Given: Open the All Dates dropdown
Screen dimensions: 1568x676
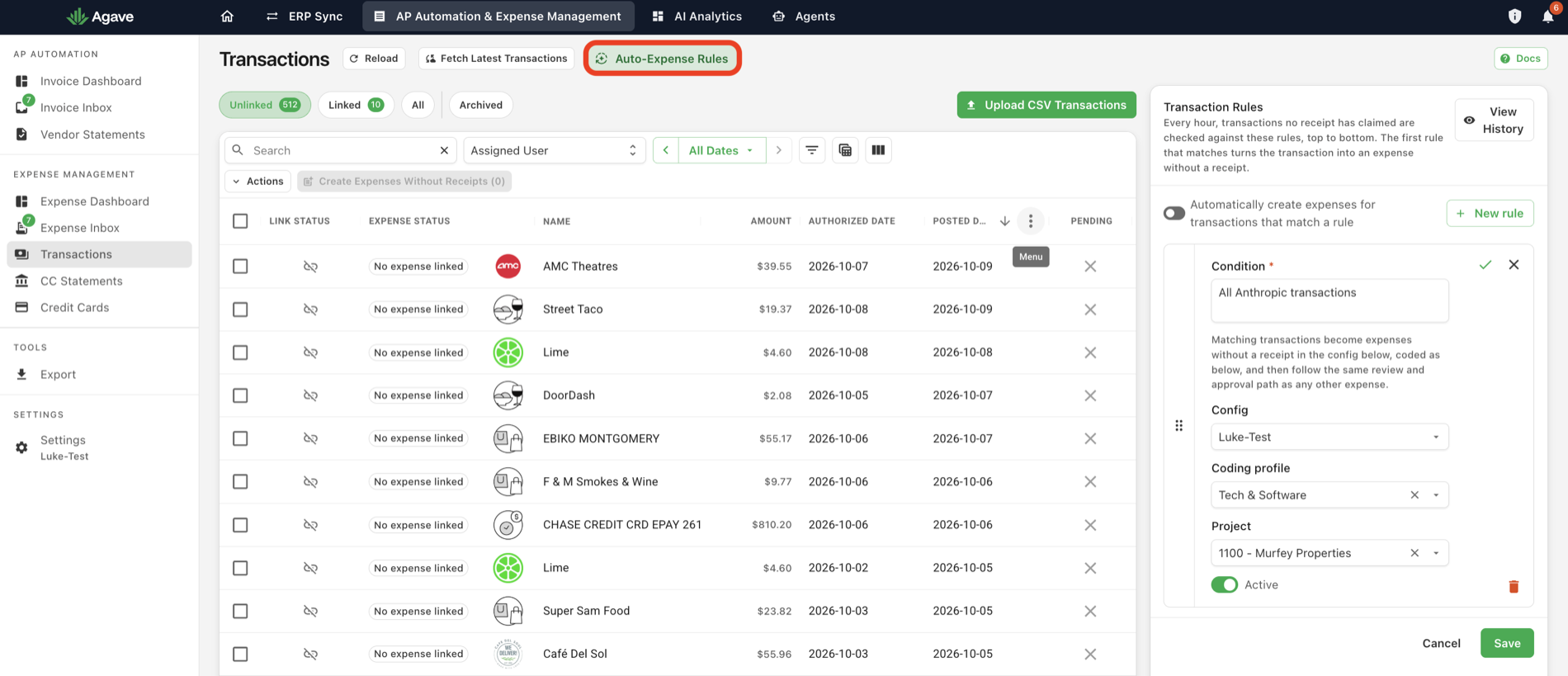Looking at the screenshot, I should click(722, 150).
